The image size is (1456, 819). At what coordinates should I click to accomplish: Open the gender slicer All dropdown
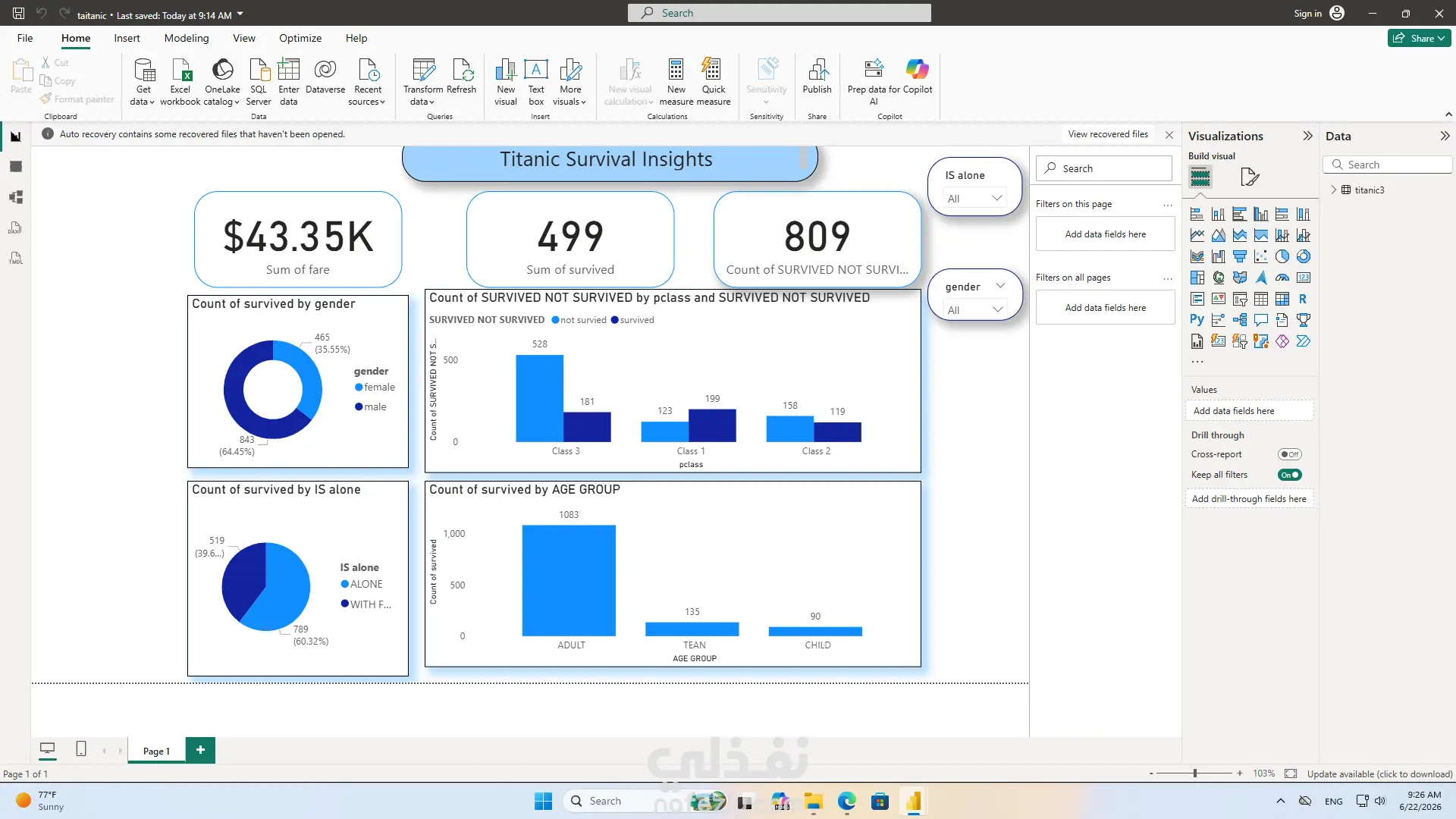(975, 310)
